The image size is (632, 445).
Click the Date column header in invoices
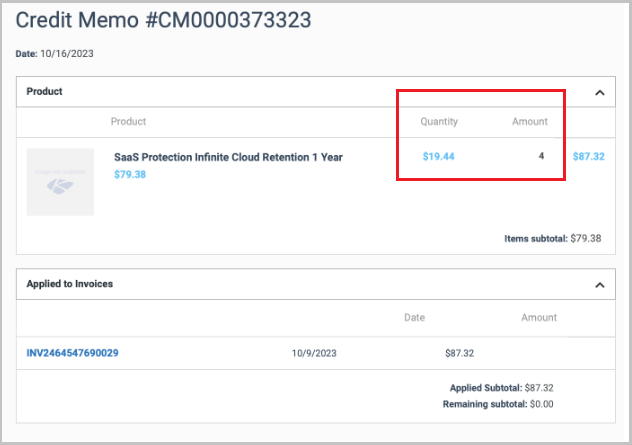[x=414, y=318]
